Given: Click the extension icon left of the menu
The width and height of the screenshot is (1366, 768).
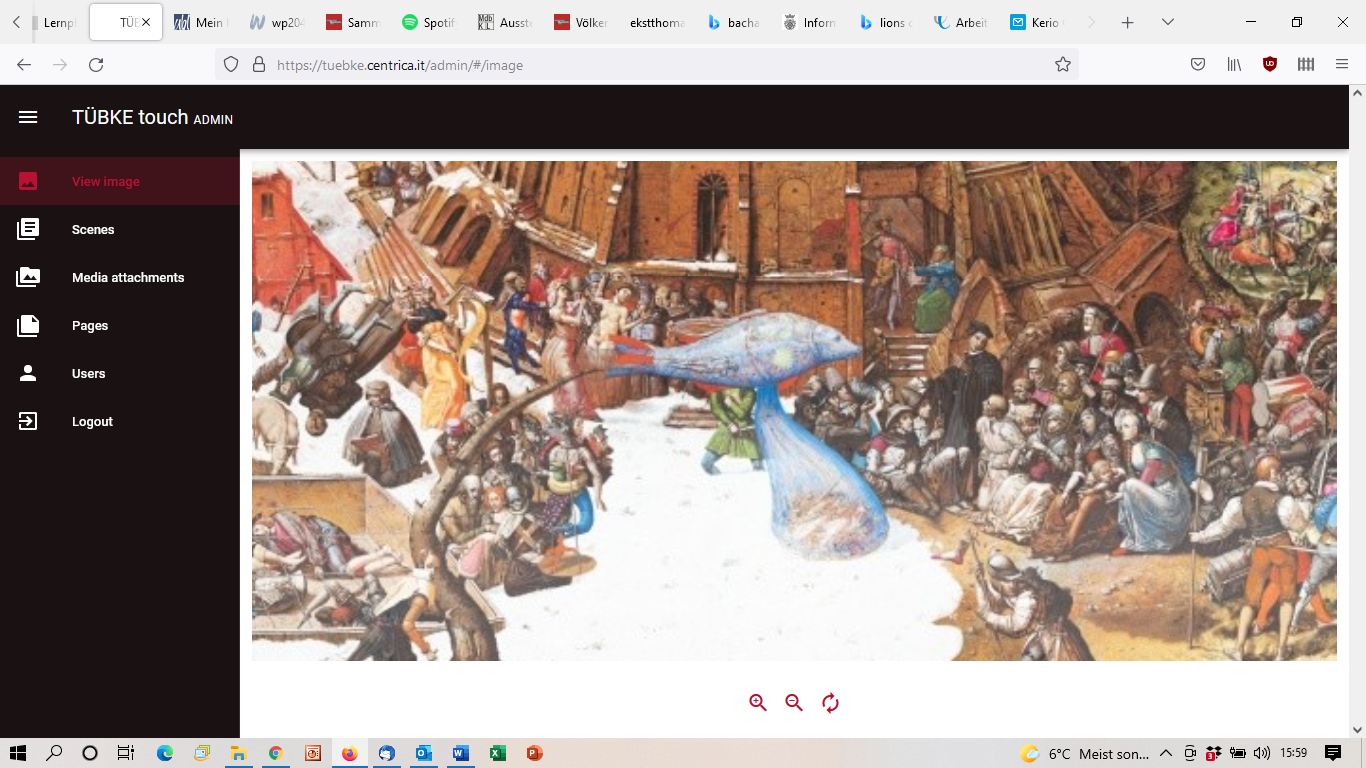Looking at the screenshot, I should pyautogui.click(x=1306, y=64).
